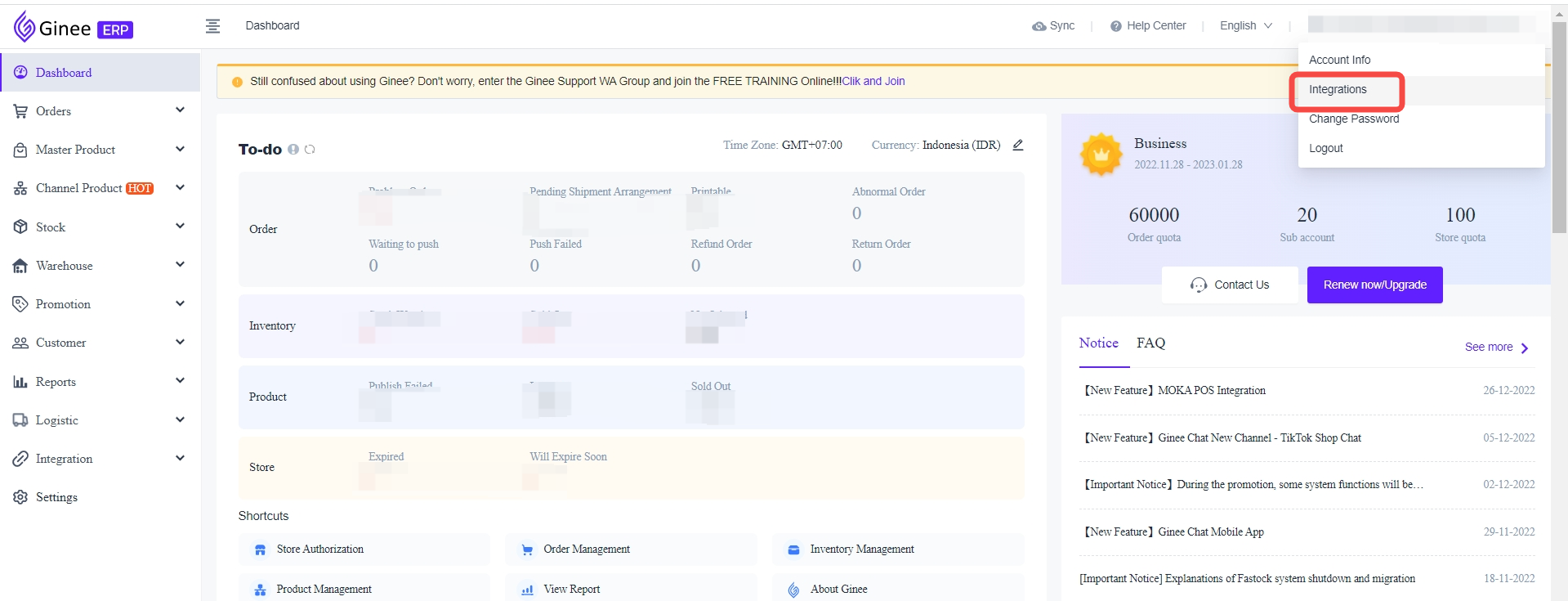1568x601 pixels.
Task: Open Settings from the sidebar gear
Action: click(x=21, y=497)
